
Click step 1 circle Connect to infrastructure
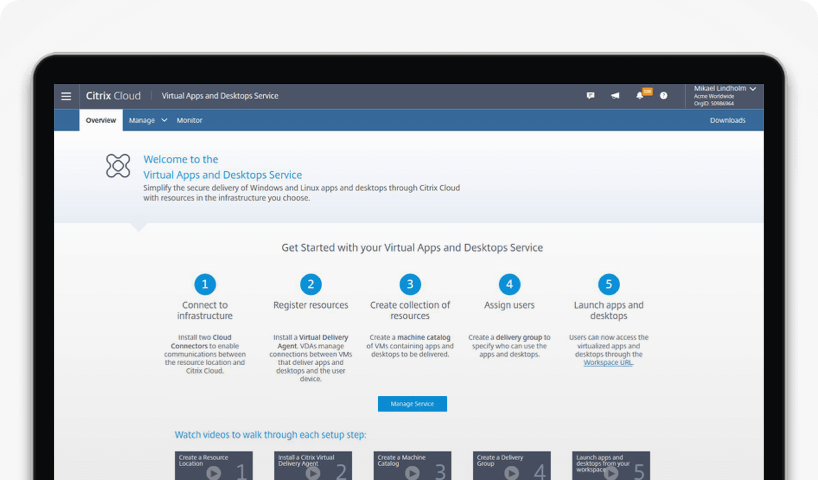(205, 284)
